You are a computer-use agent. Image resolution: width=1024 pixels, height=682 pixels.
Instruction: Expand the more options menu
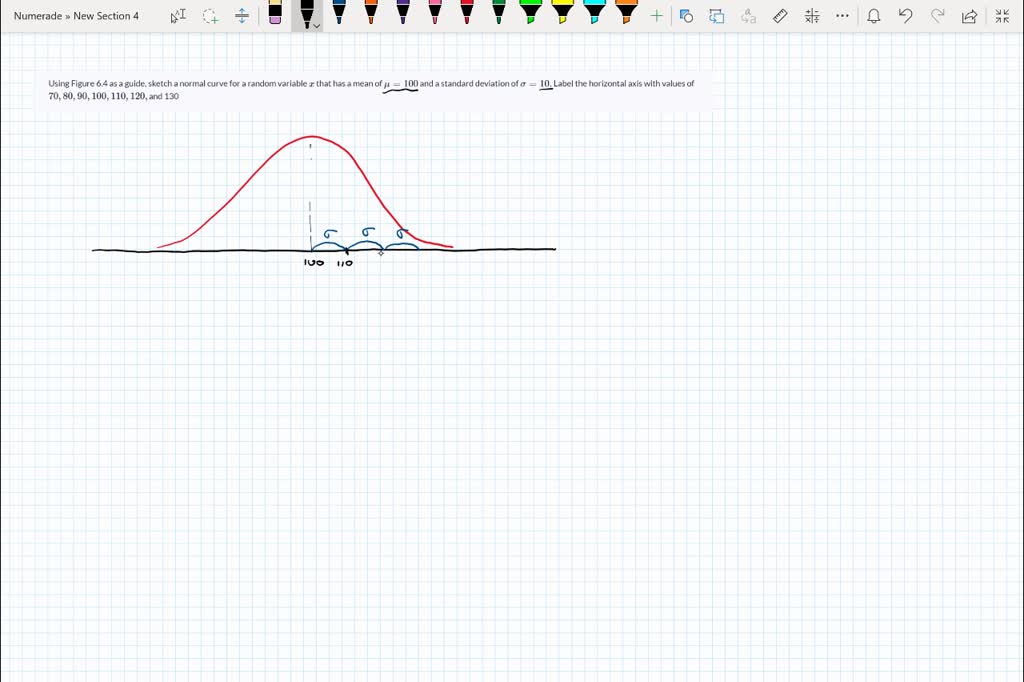[x=841, y=16]
